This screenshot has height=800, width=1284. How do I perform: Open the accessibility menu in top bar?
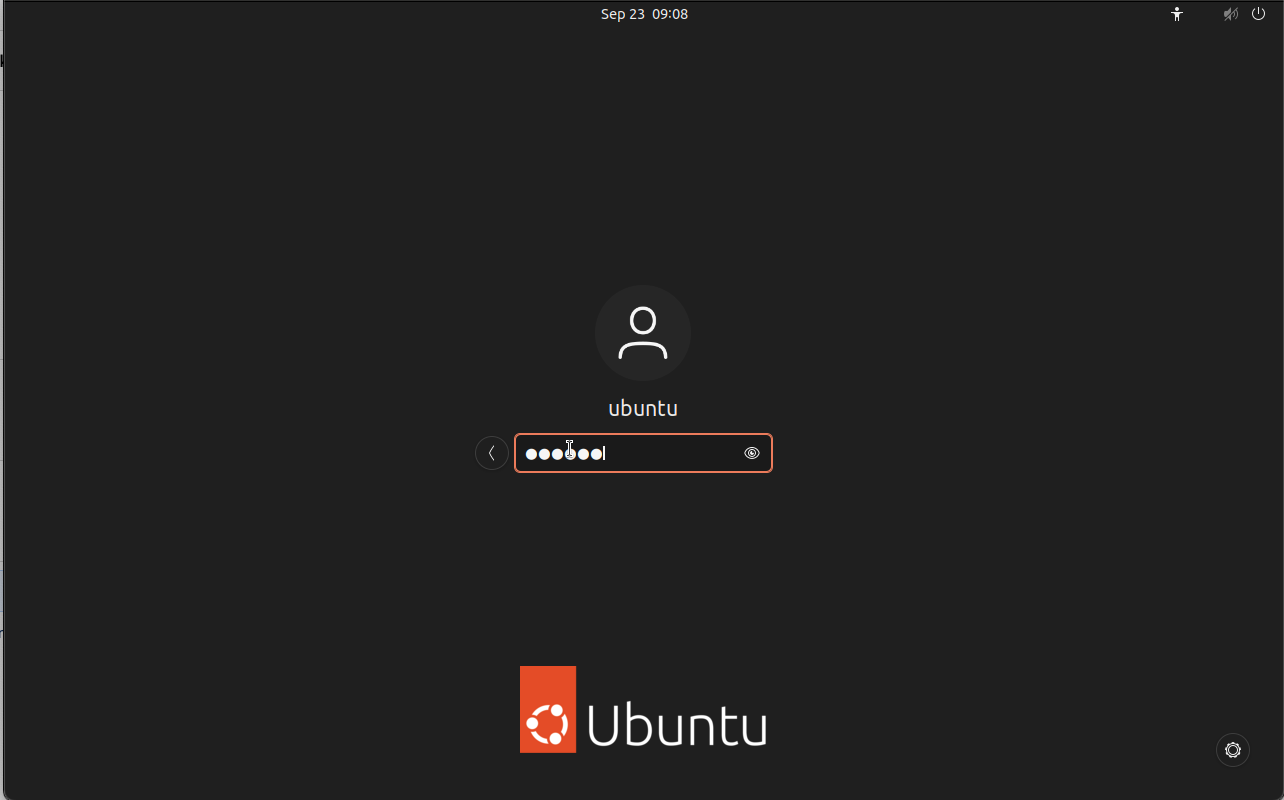coord(1177,14)
